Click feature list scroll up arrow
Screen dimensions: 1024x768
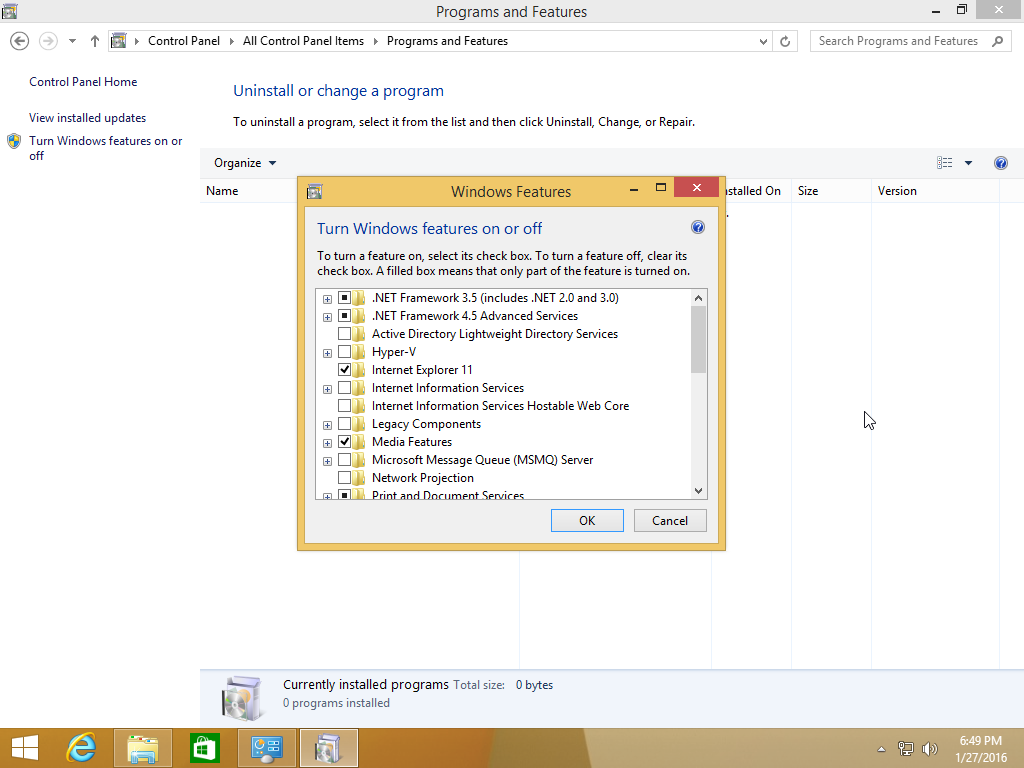coord(698,298)
